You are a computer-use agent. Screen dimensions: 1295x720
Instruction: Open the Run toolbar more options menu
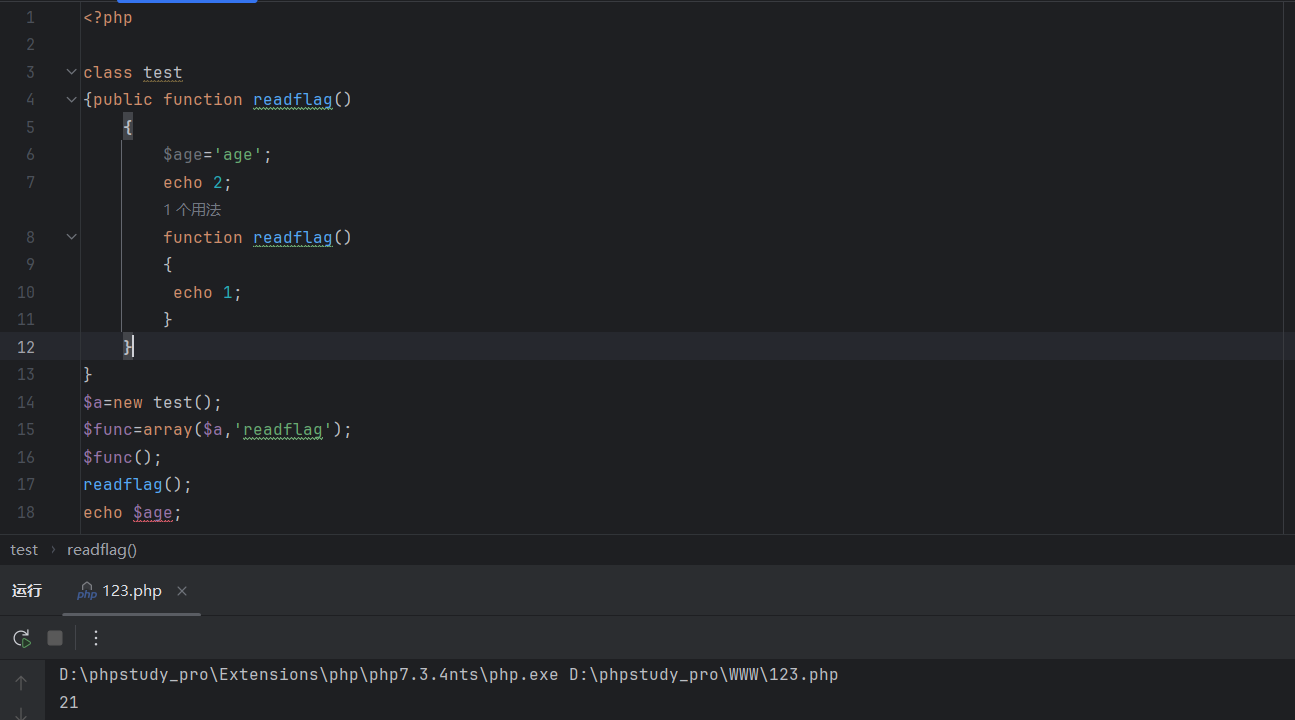96,638
